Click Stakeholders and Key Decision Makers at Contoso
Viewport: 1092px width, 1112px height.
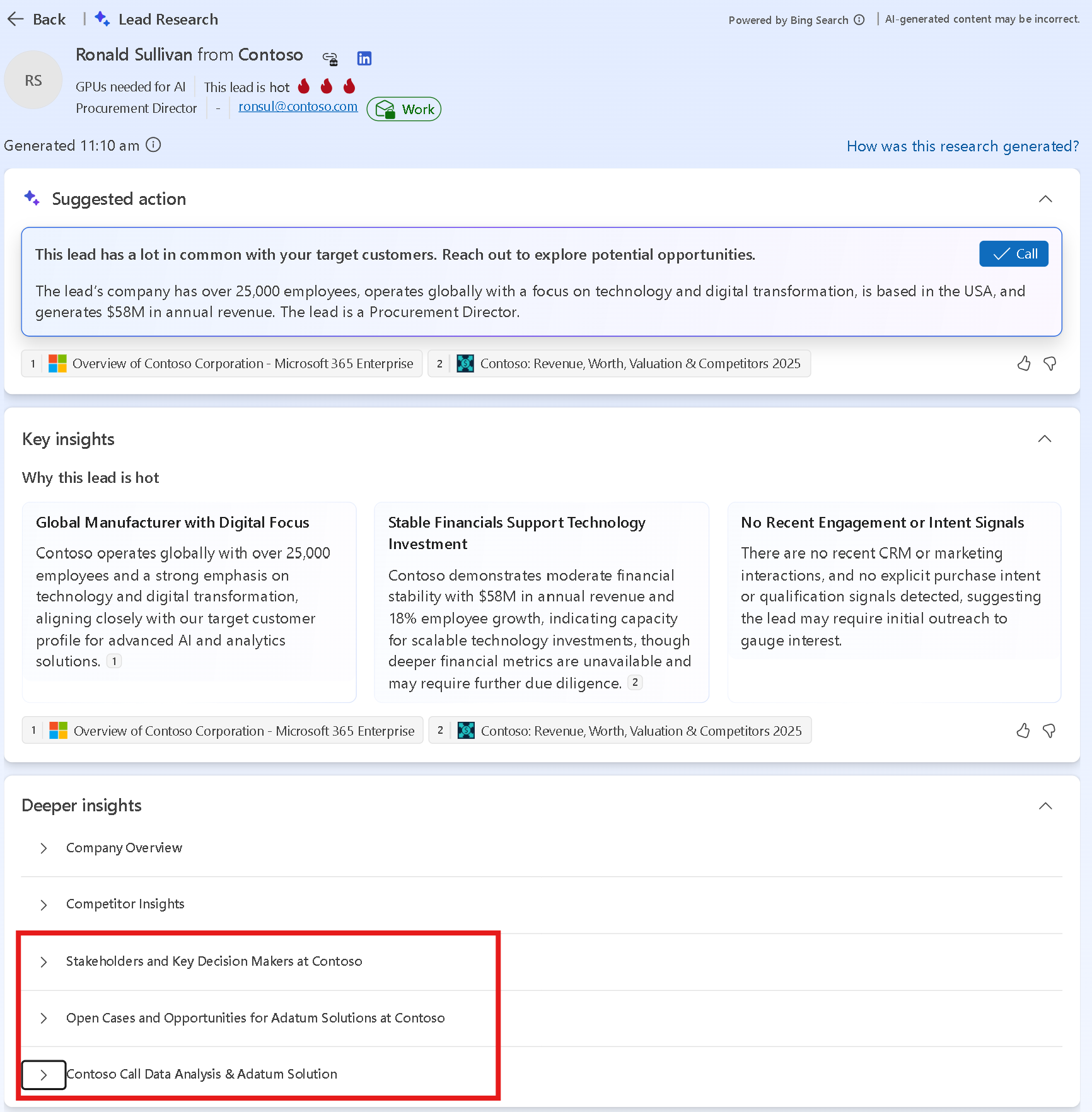pyautogui.click(x=214, y=961)
